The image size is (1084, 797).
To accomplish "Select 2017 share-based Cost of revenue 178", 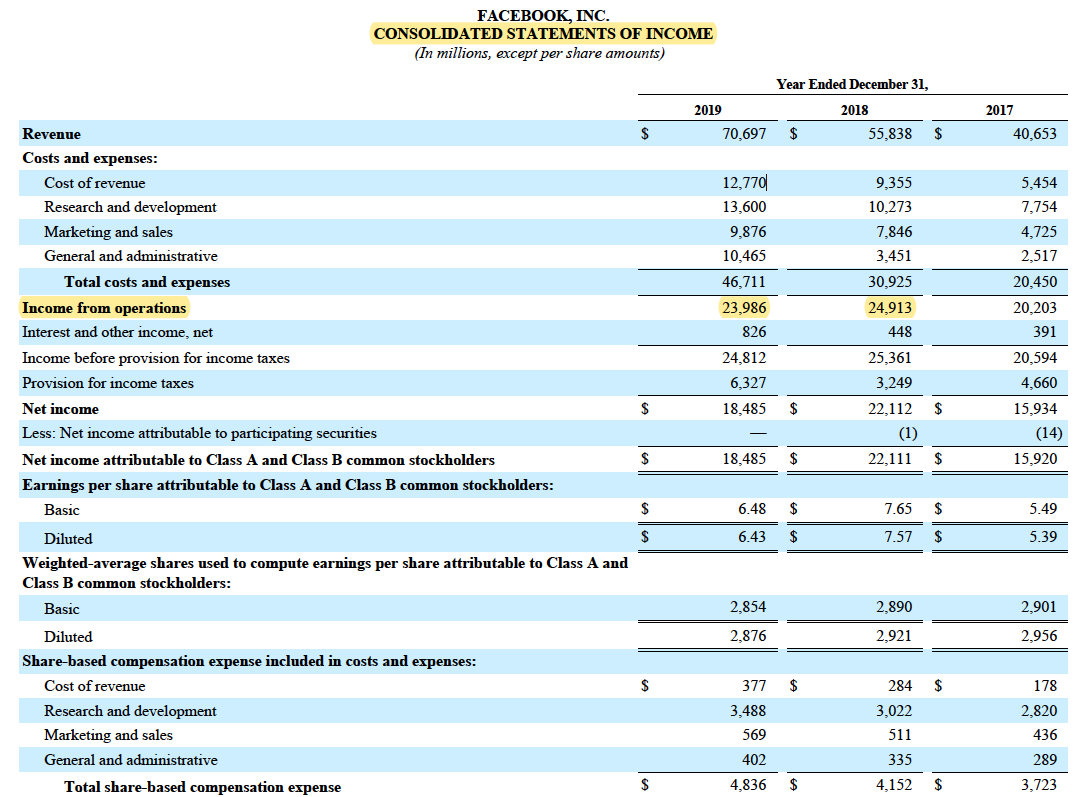I will [x=1045, y=685].
